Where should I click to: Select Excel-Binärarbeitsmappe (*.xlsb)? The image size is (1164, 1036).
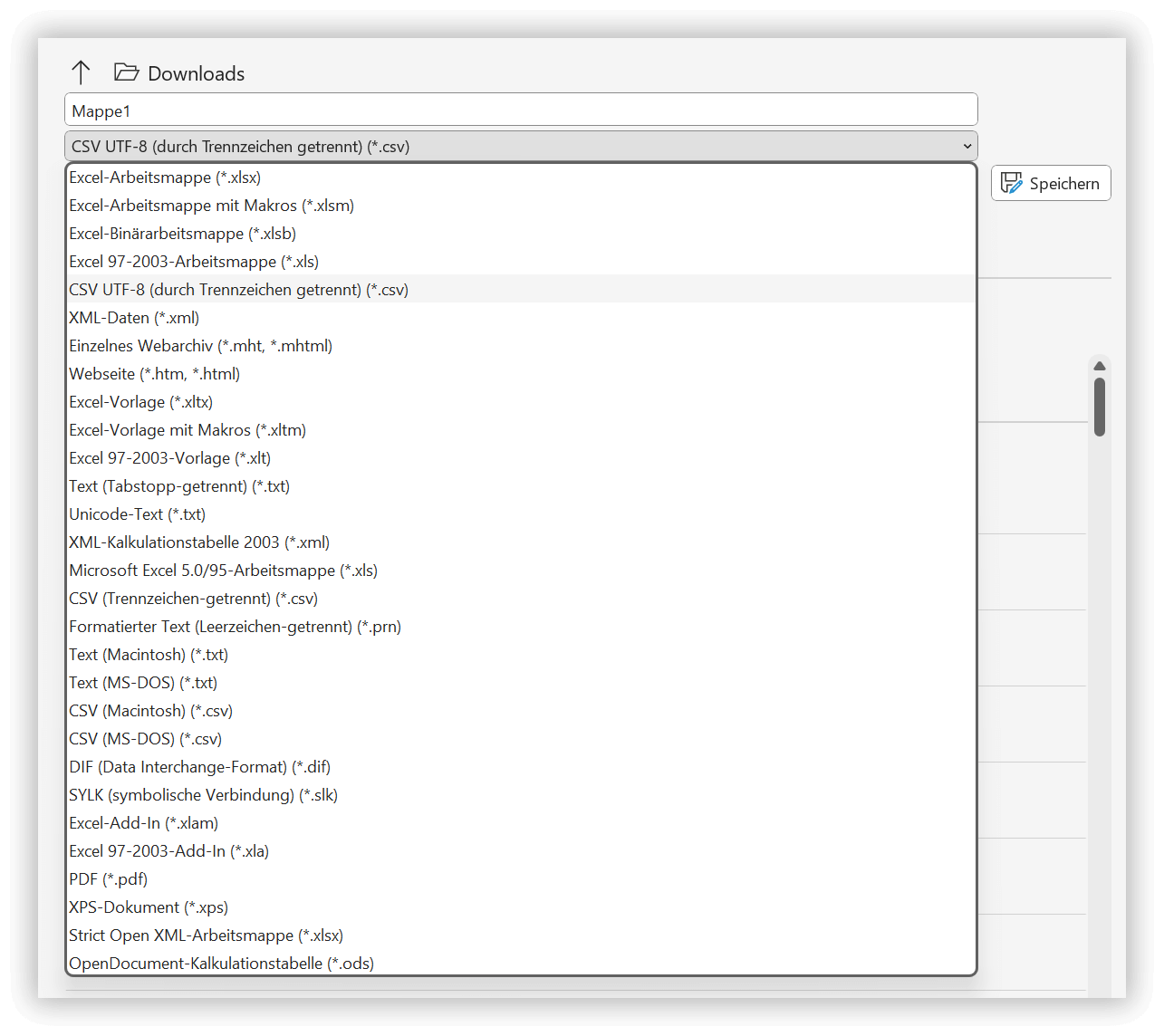[x=521, y=234]
